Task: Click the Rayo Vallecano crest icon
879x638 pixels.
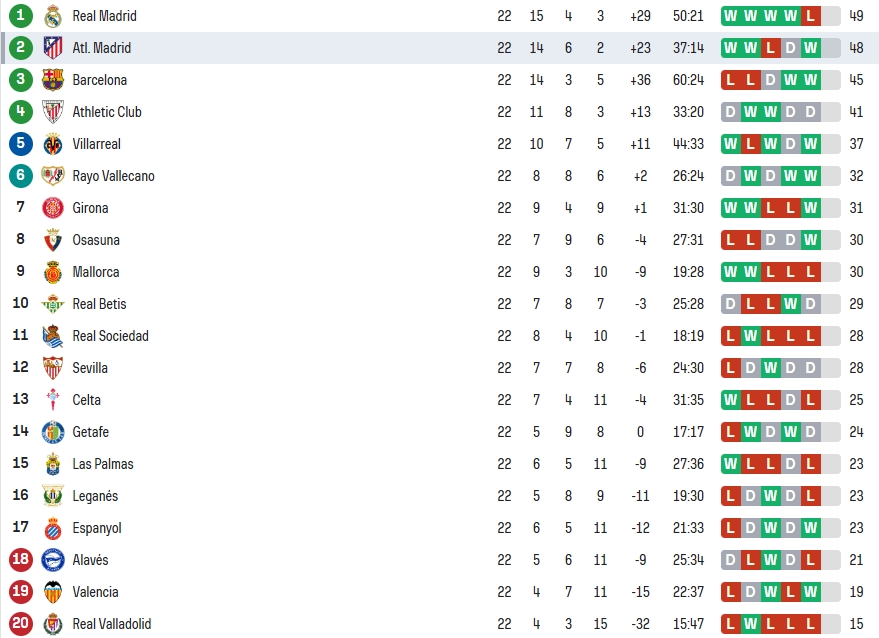Action: [53, 176]
